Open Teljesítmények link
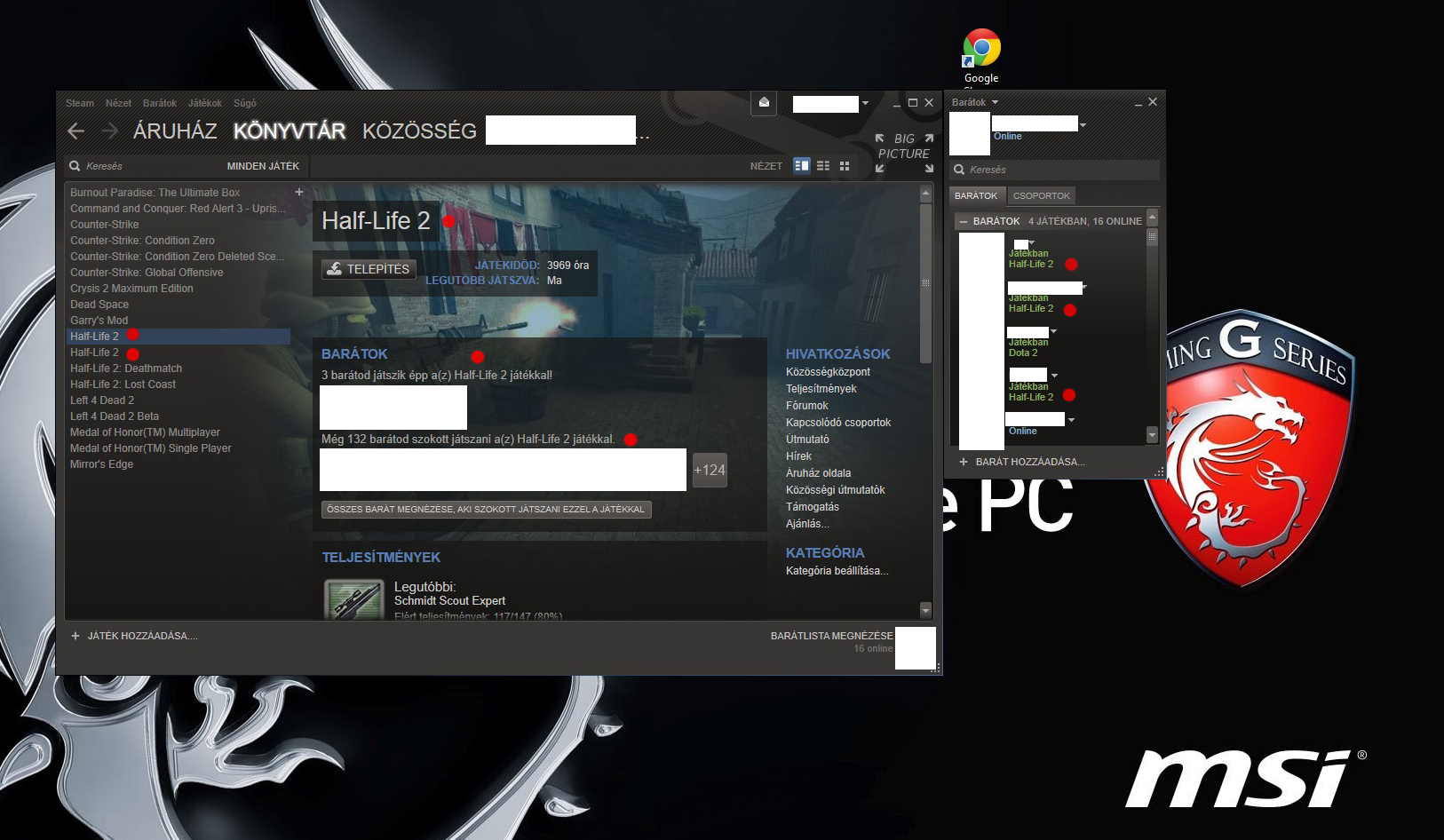The width and height of the screenshot is (1444, 840). (821, 389)
